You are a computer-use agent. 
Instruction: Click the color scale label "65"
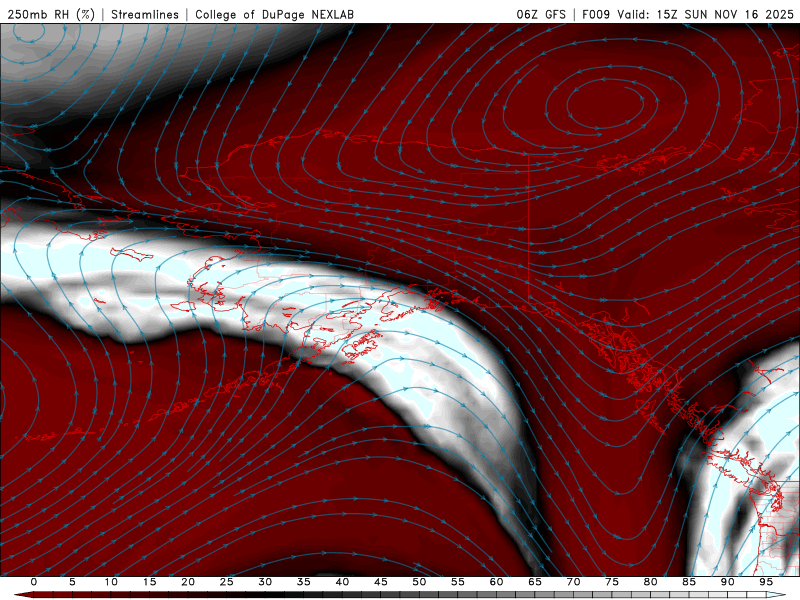click(535, 582)
